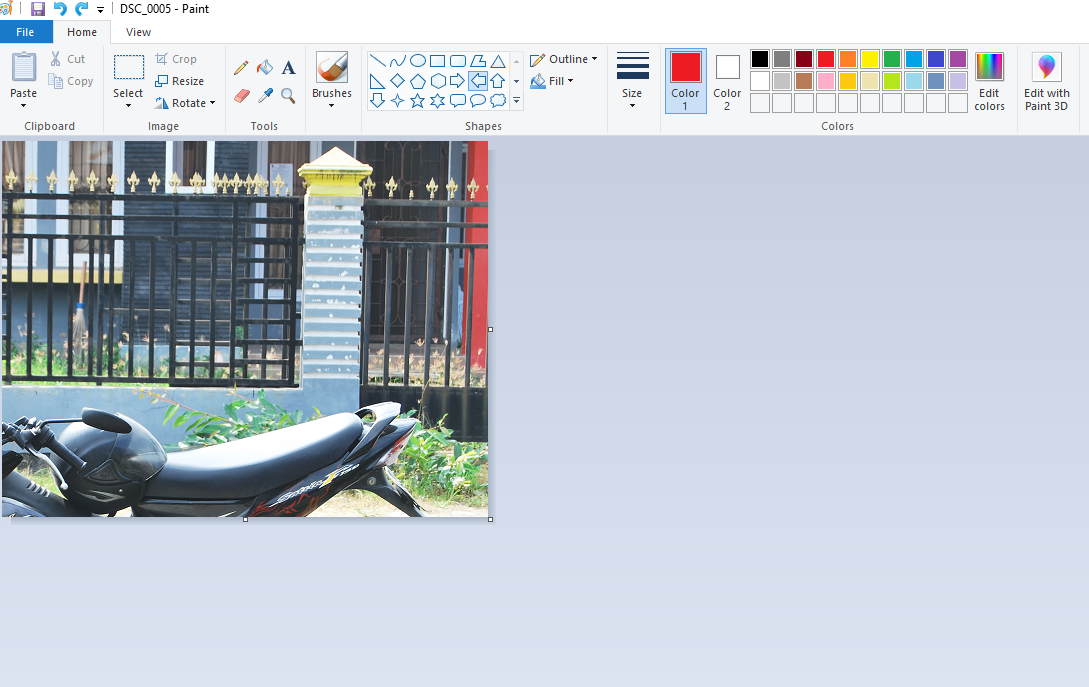Choose the Diamond shape

397,81
